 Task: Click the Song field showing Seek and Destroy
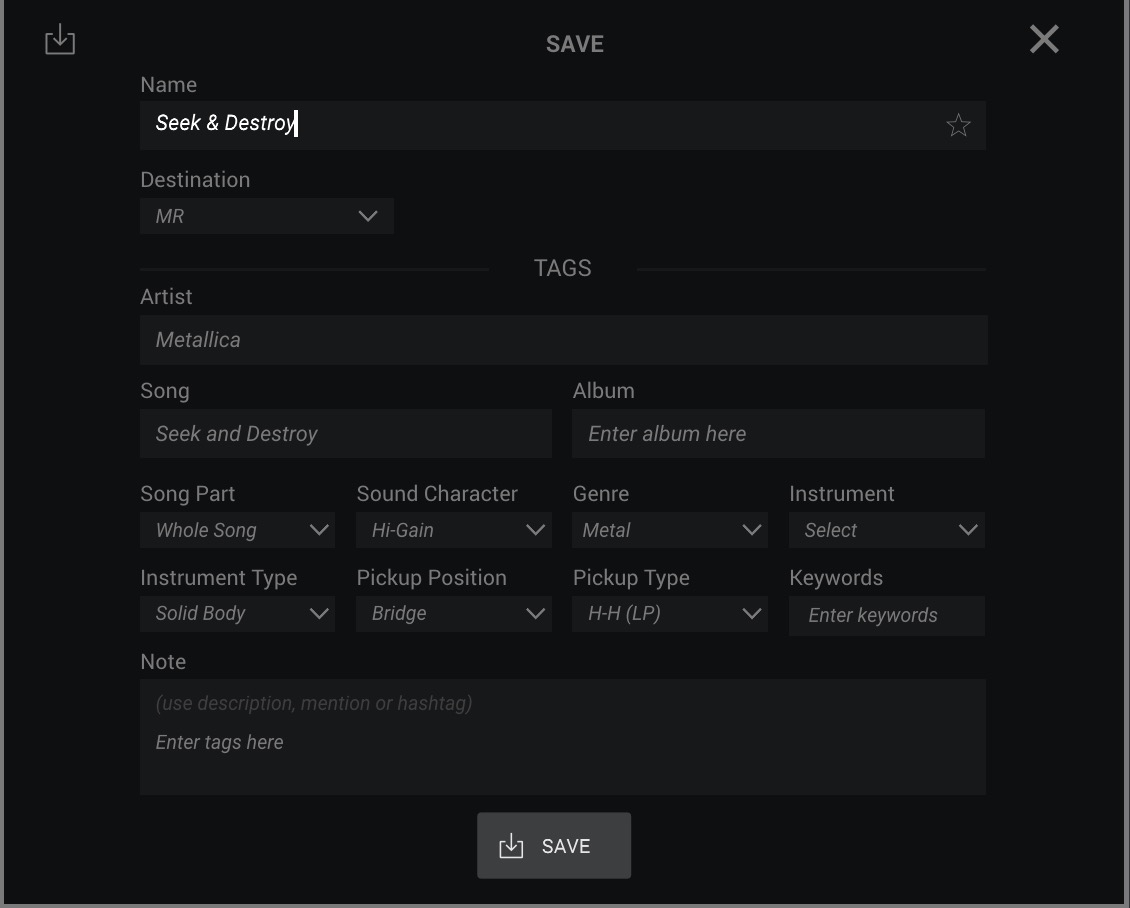coord(346,434)
